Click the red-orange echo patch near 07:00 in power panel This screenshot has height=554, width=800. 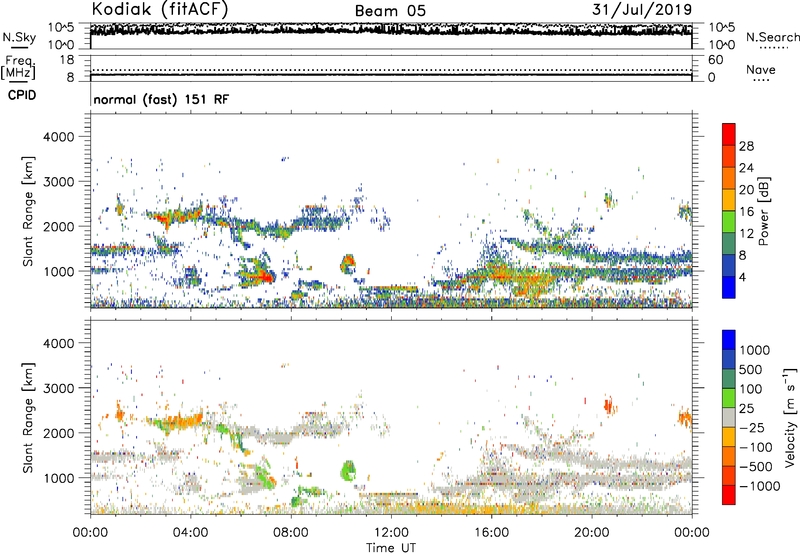pos(265,276)
